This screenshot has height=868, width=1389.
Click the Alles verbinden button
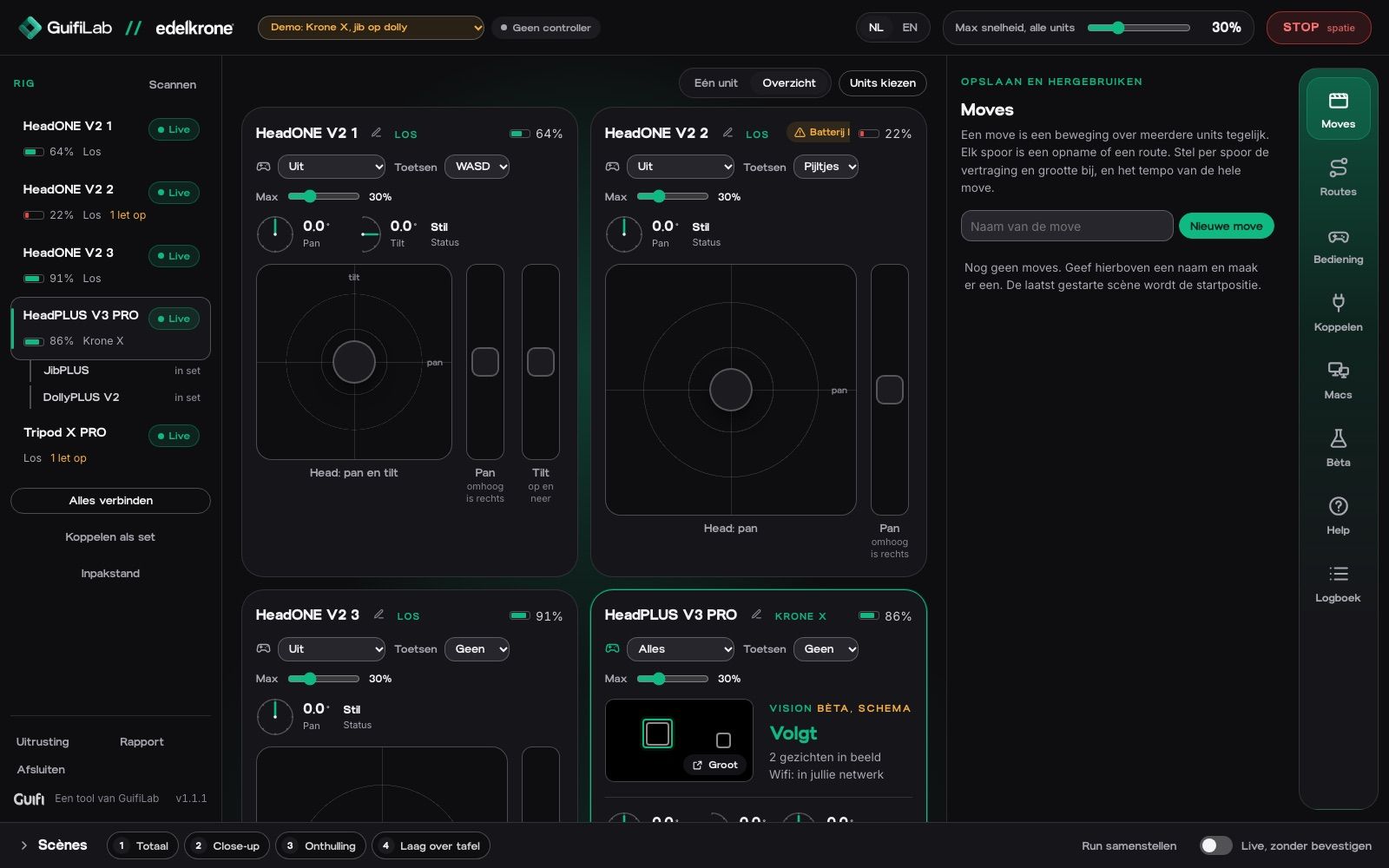tap(110, 501)
